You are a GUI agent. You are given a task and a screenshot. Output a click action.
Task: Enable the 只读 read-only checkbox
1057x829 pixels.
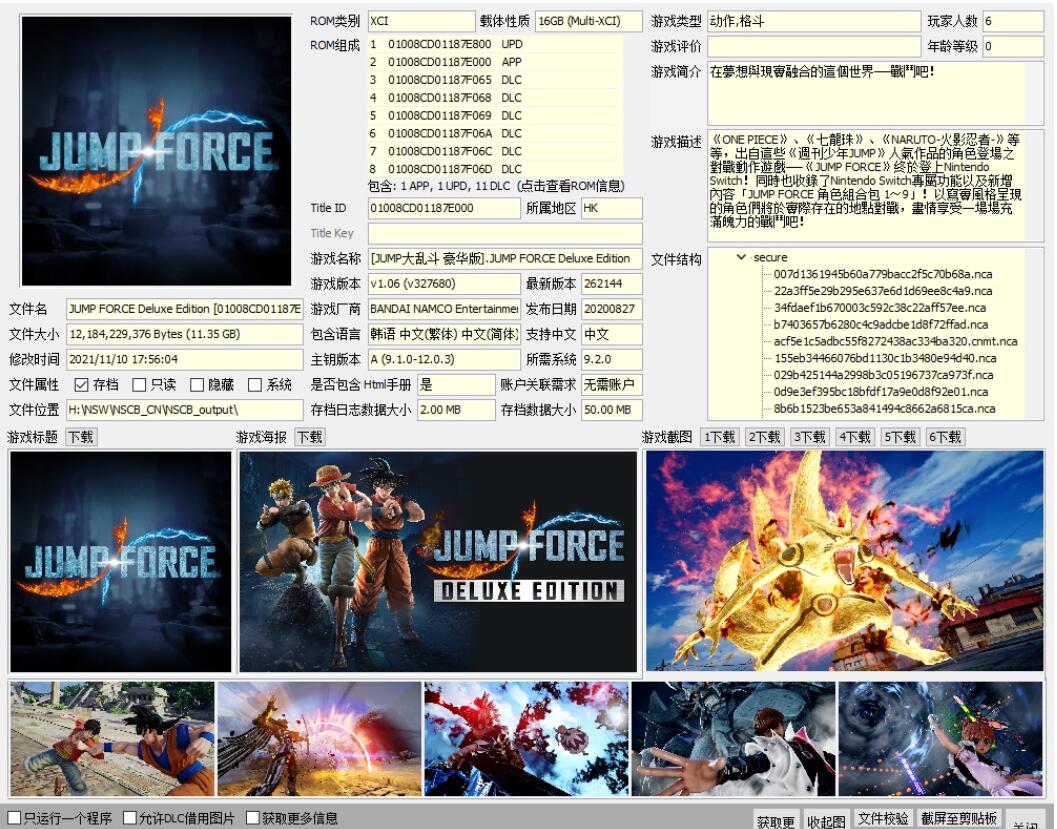click(139, 385)
